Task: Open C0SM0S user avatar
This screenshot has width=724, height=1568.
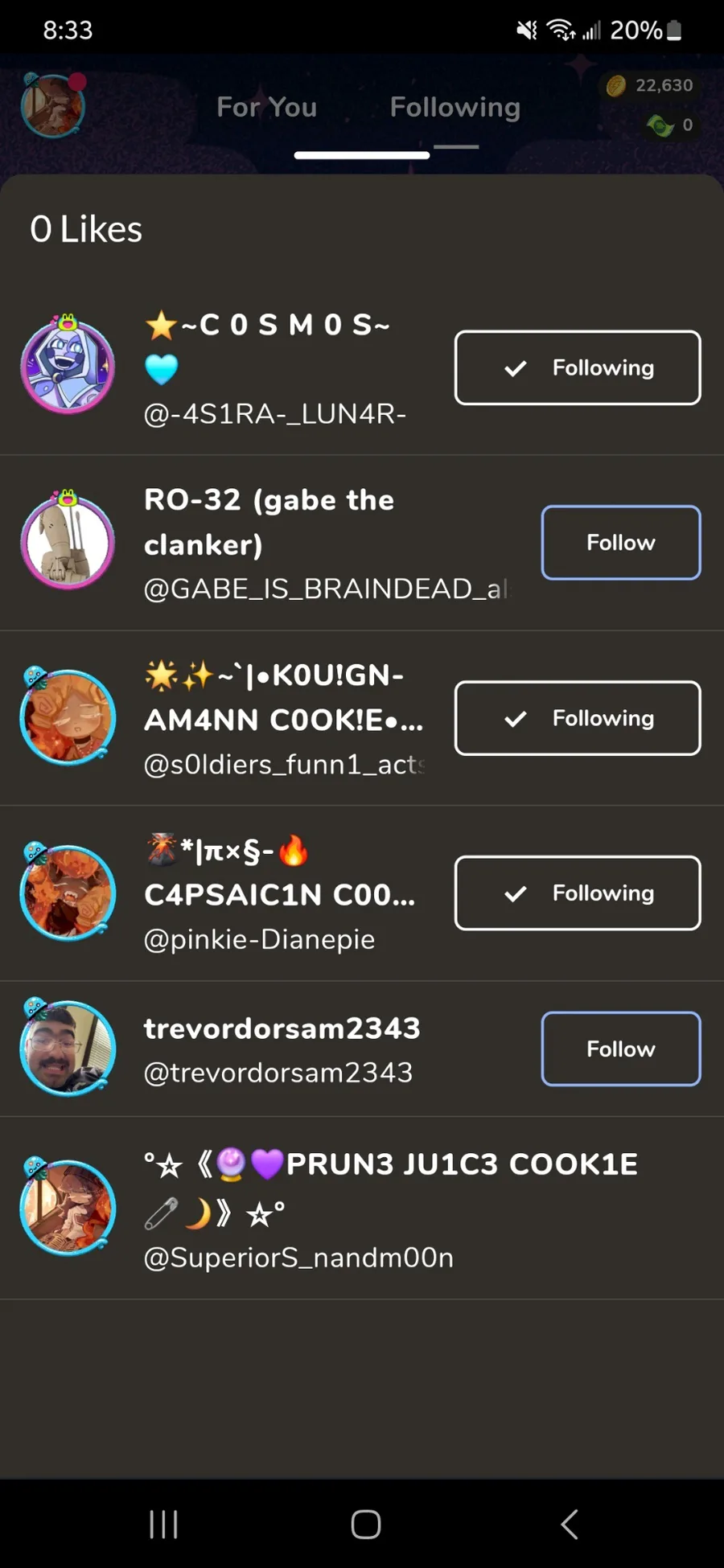Action: pos(68,364)
